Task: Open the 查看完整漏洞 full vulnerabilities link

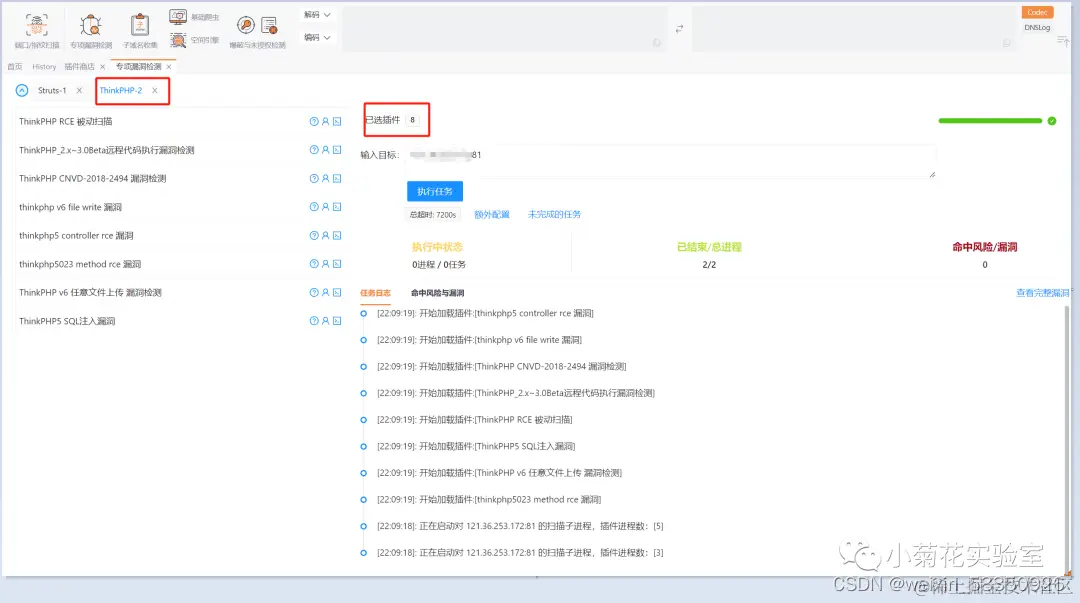Action: (1043, 293)
